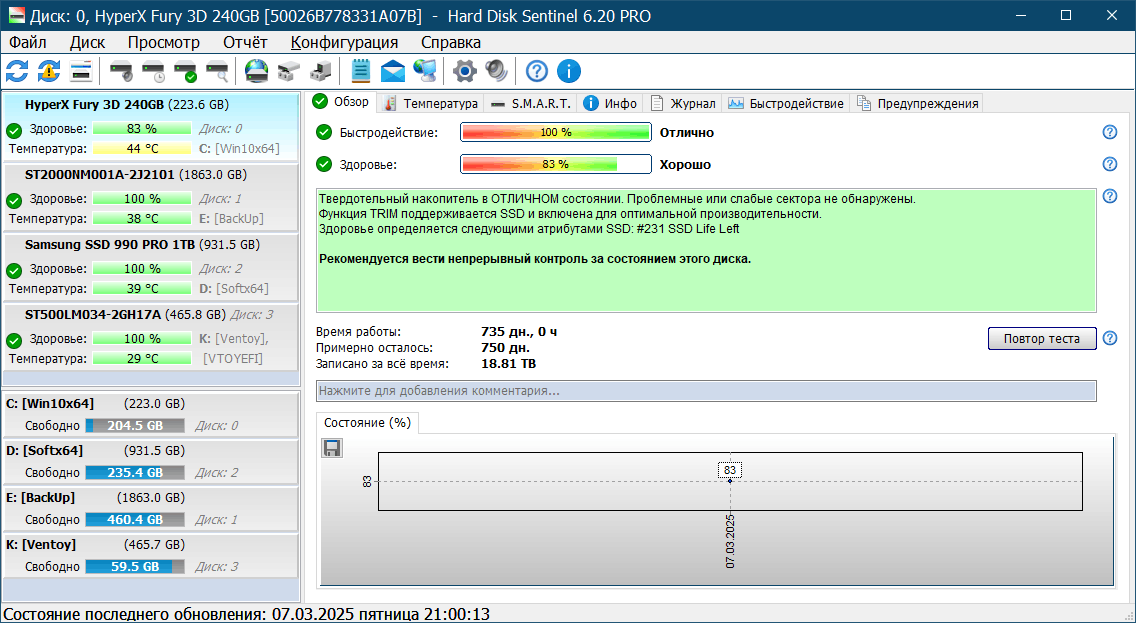1136x623 pixels.
Task: Click the help icon beside the Повтор теста button
Action: (x=1109, y=338)
